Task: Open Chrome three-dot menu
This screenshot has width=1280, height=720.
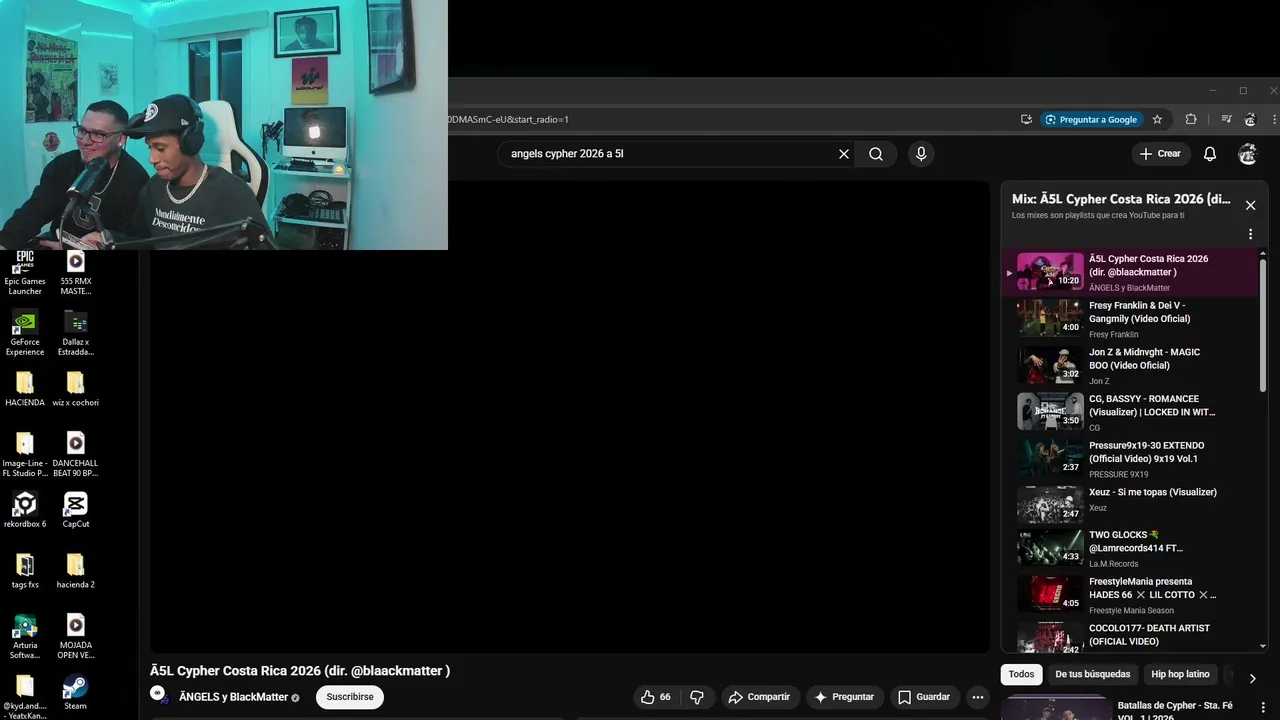Action: coord(1274,119)
